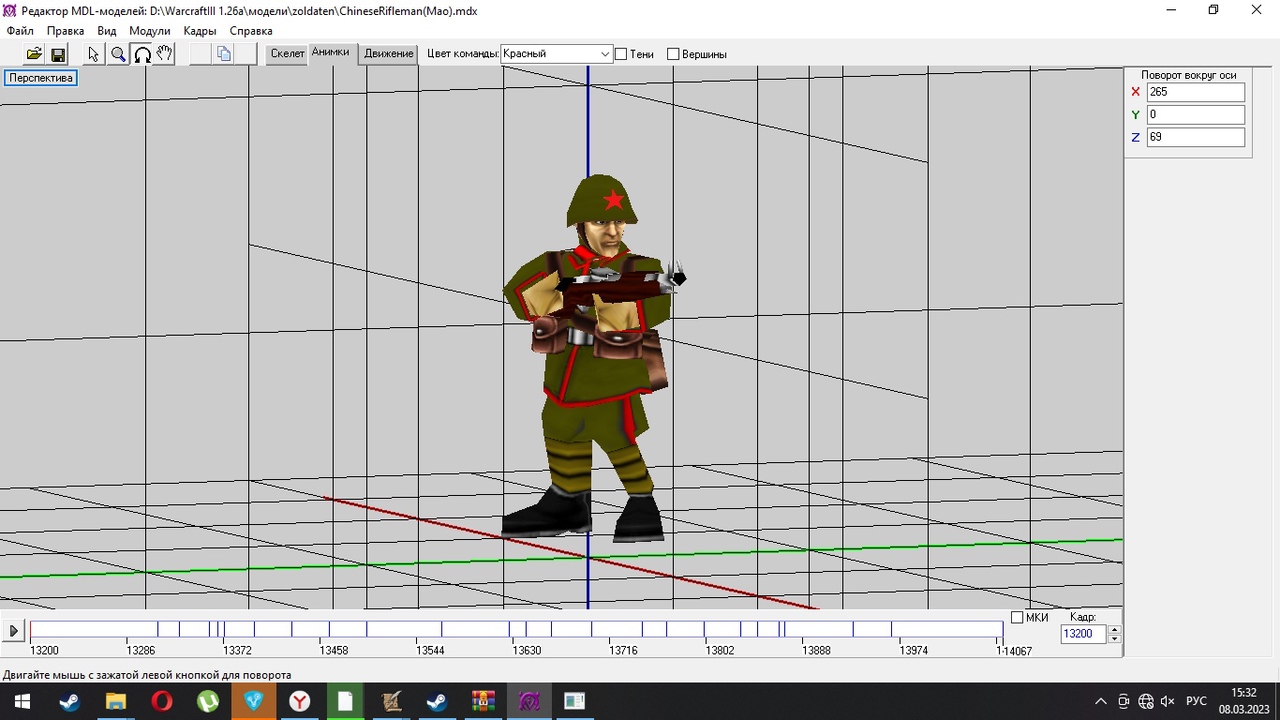Select the hand pan tool
The width and height of the screenshot is (1280, 720).
coord(165,54)
